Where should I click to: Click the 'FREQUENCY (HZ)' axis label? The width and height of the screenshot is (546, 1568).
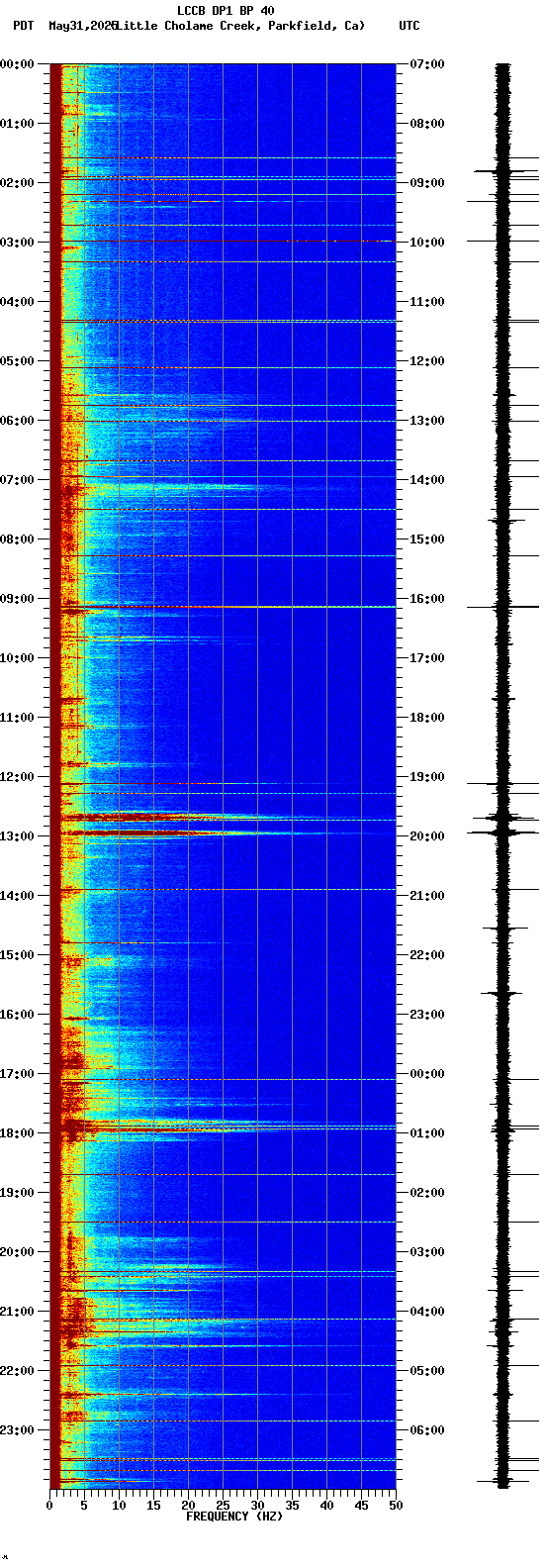pyautogui.click(x=234, y=1516)
